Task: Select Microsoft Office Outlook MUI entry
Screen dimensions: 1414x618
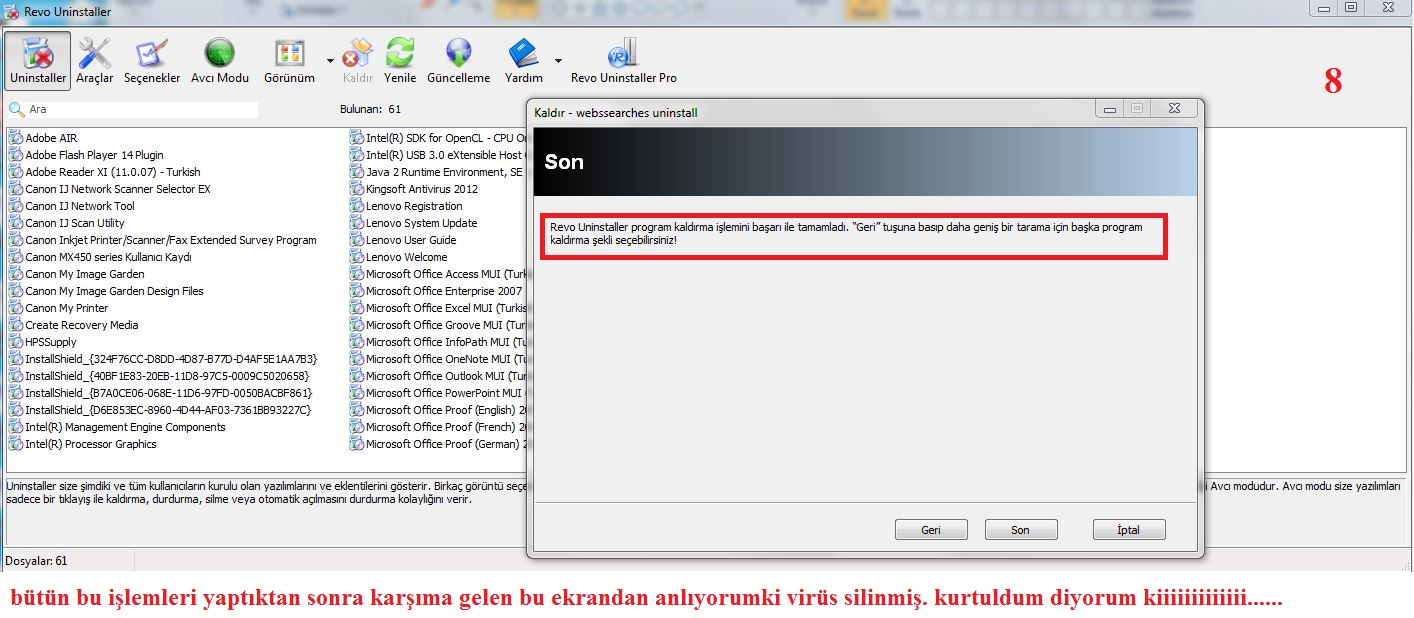Action: (438, 376)
